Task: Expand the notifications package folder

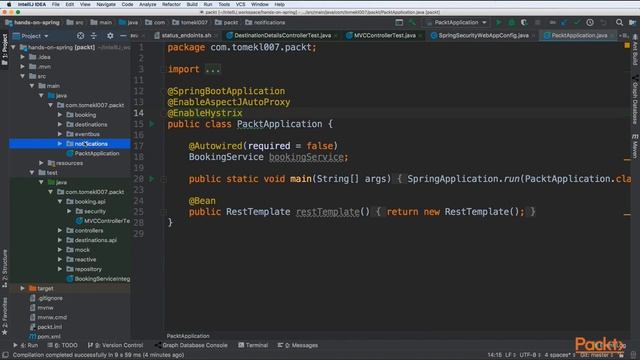Action: pos(60,144)
